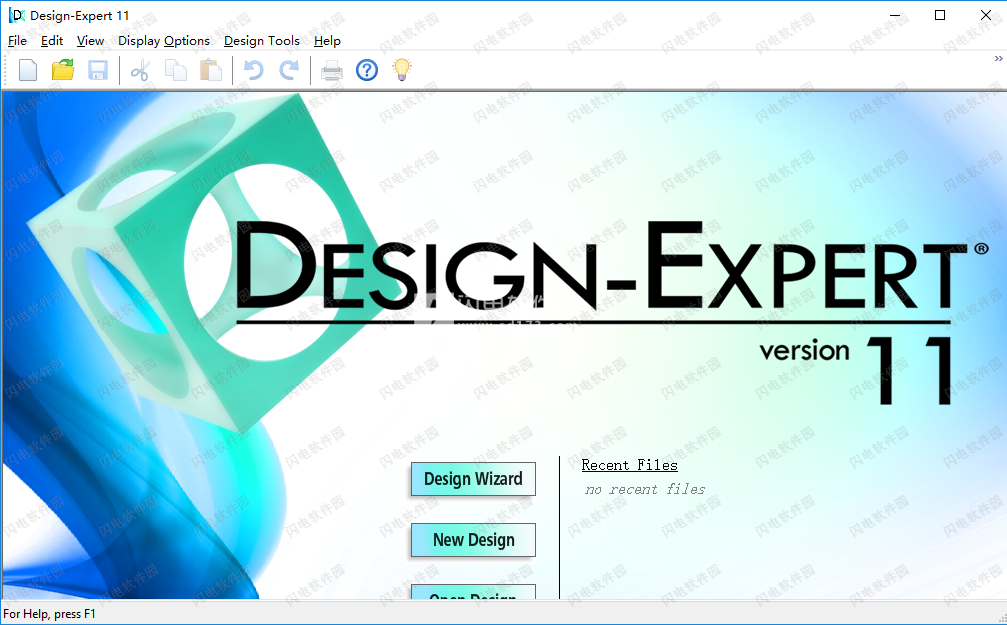
Task: Open the Display Options menu
Action: point(164,41)
